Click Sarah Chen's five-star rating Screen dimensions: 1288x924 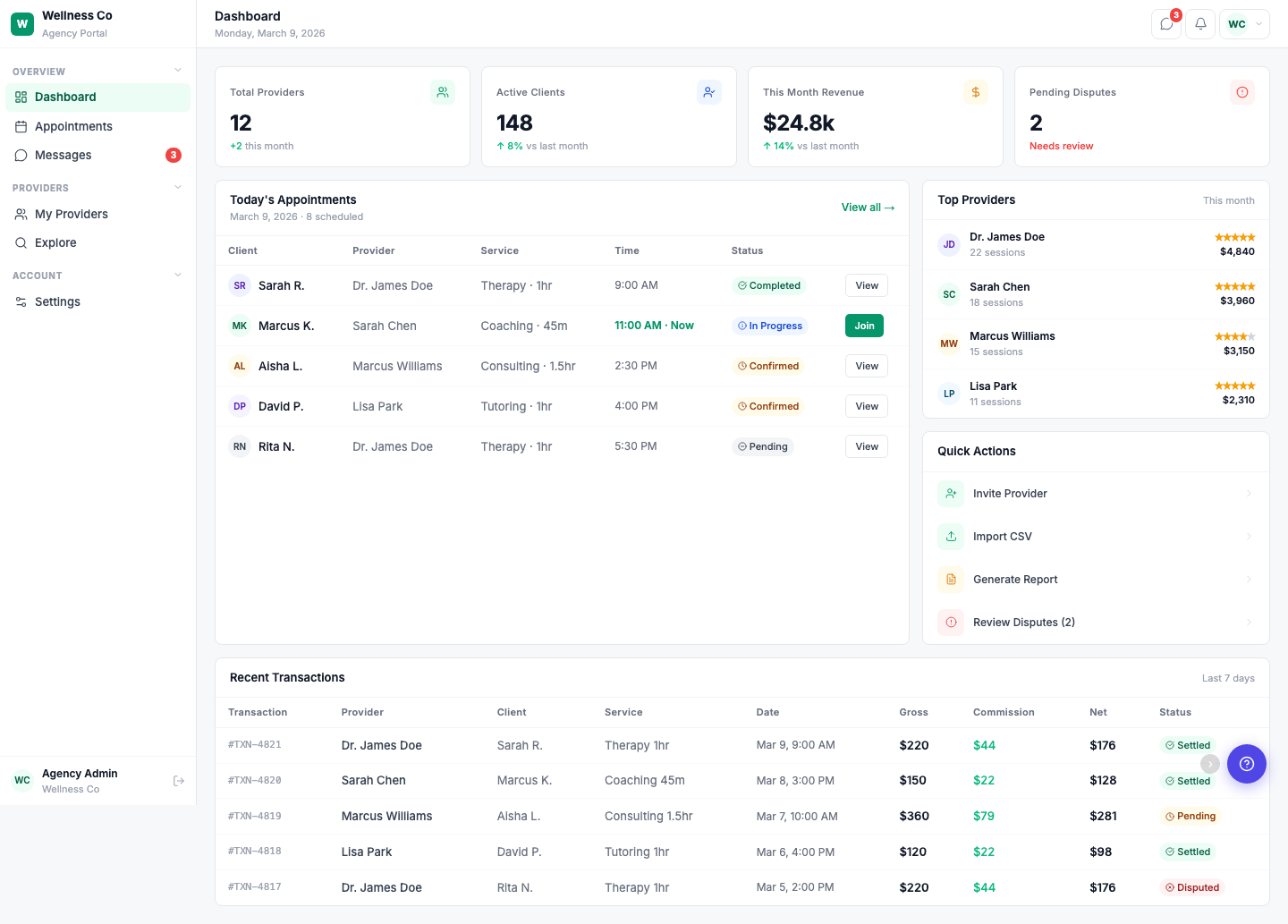pos(1235,286)
